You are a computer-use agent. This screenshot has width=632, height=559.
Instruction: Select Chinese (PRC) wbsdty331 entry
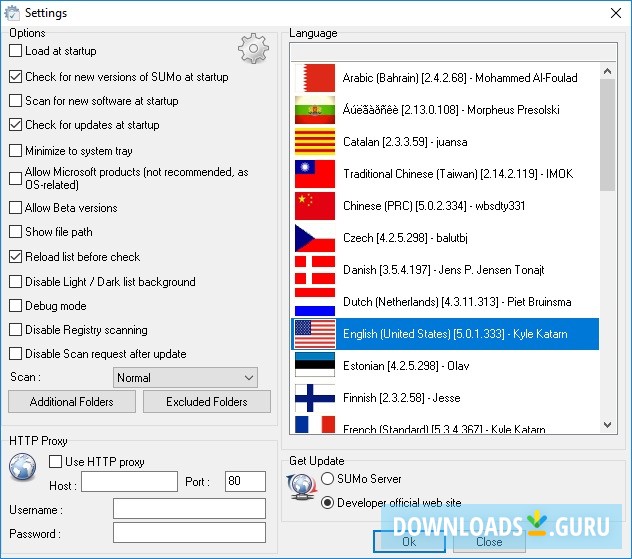(x=434, y=206)
